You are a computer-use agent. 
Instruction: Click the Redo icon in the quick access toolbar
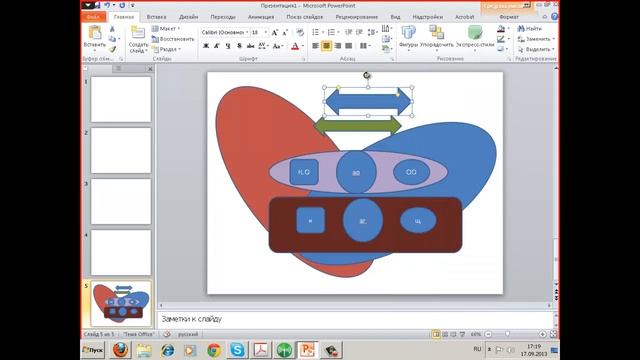click(122, 5)
